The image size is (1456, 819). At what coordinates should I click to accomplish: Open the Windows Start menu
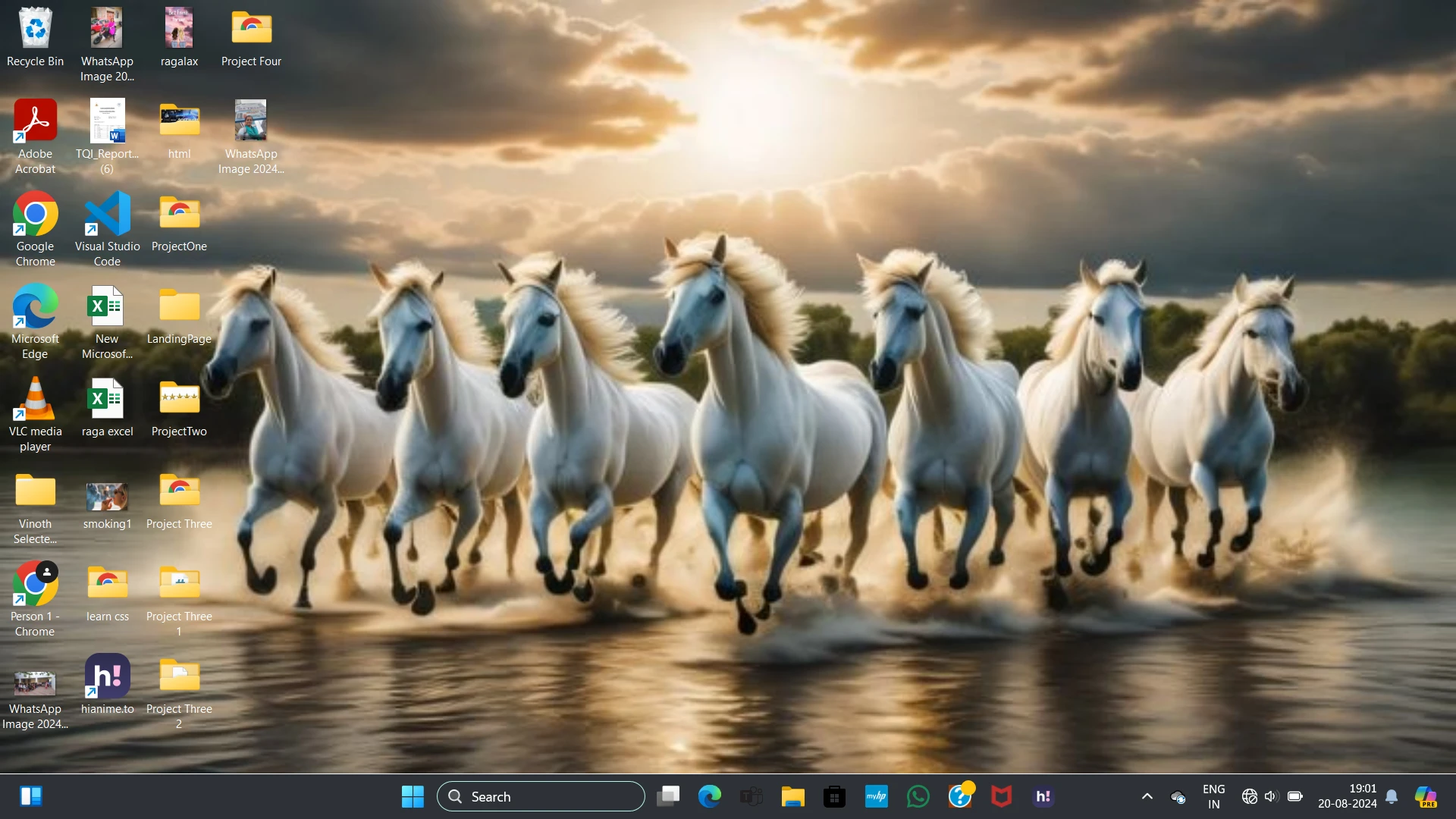[x=413, y=796]
